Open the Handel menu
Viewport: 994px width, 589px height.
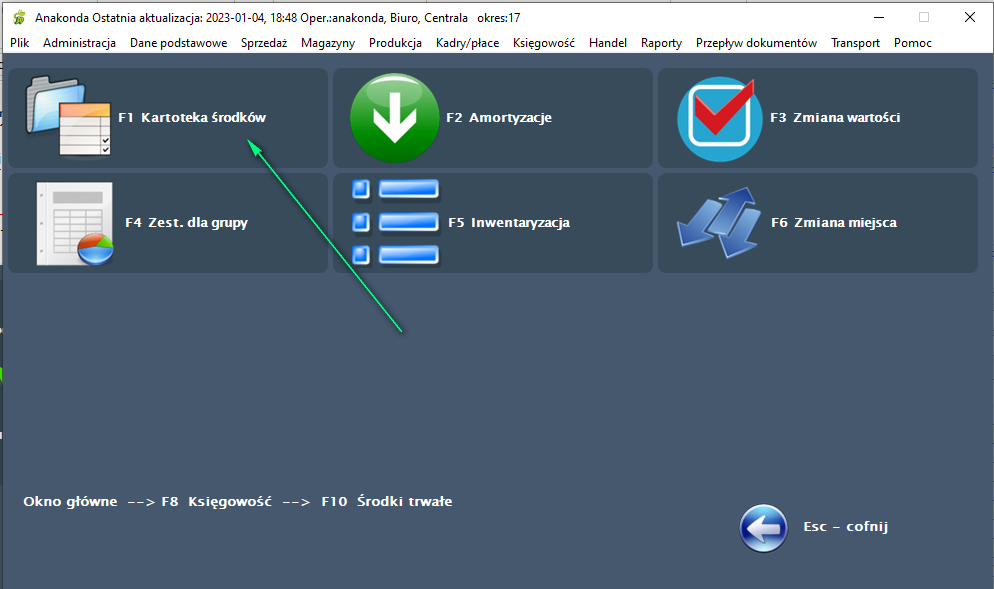(608, 42)
